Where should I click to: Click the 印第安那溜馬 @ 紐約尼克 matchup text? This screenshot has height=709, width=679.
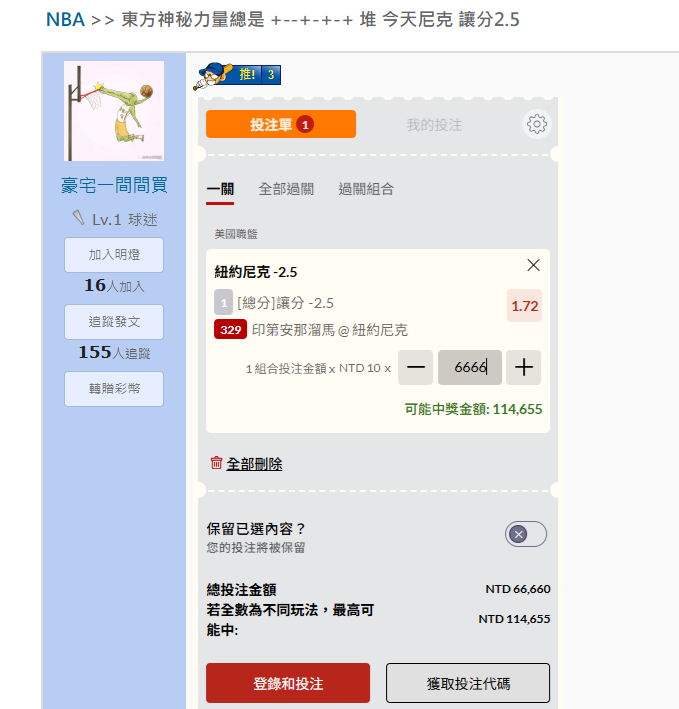click(330, 330)
